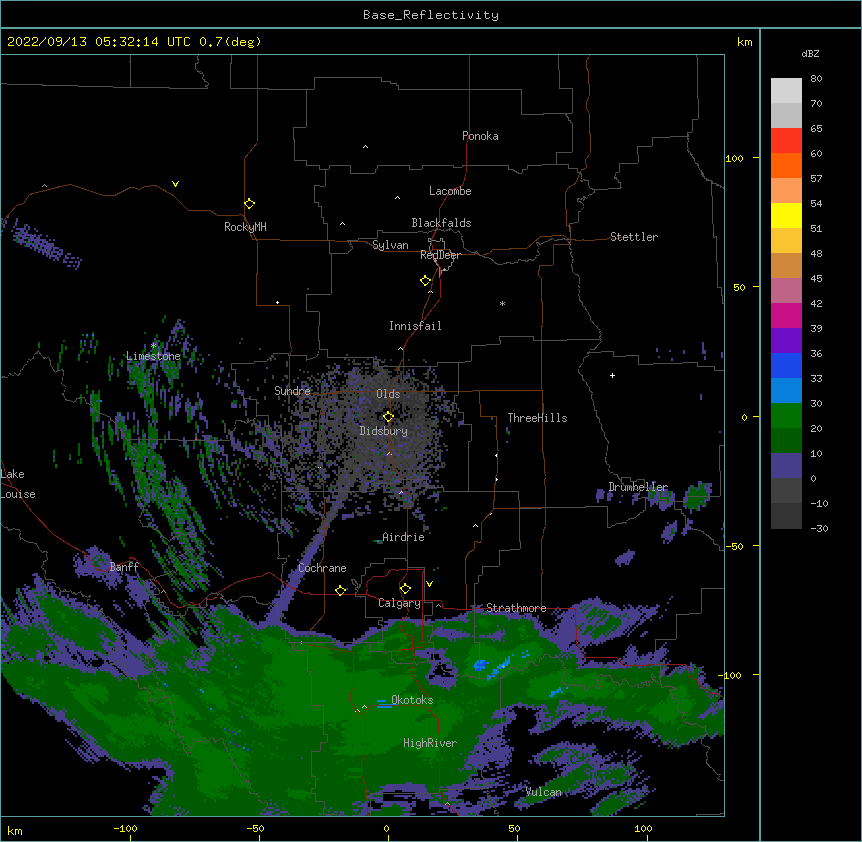
Task: Click the 65 dBZ red legend swatch
Action: tap(786, 140)
